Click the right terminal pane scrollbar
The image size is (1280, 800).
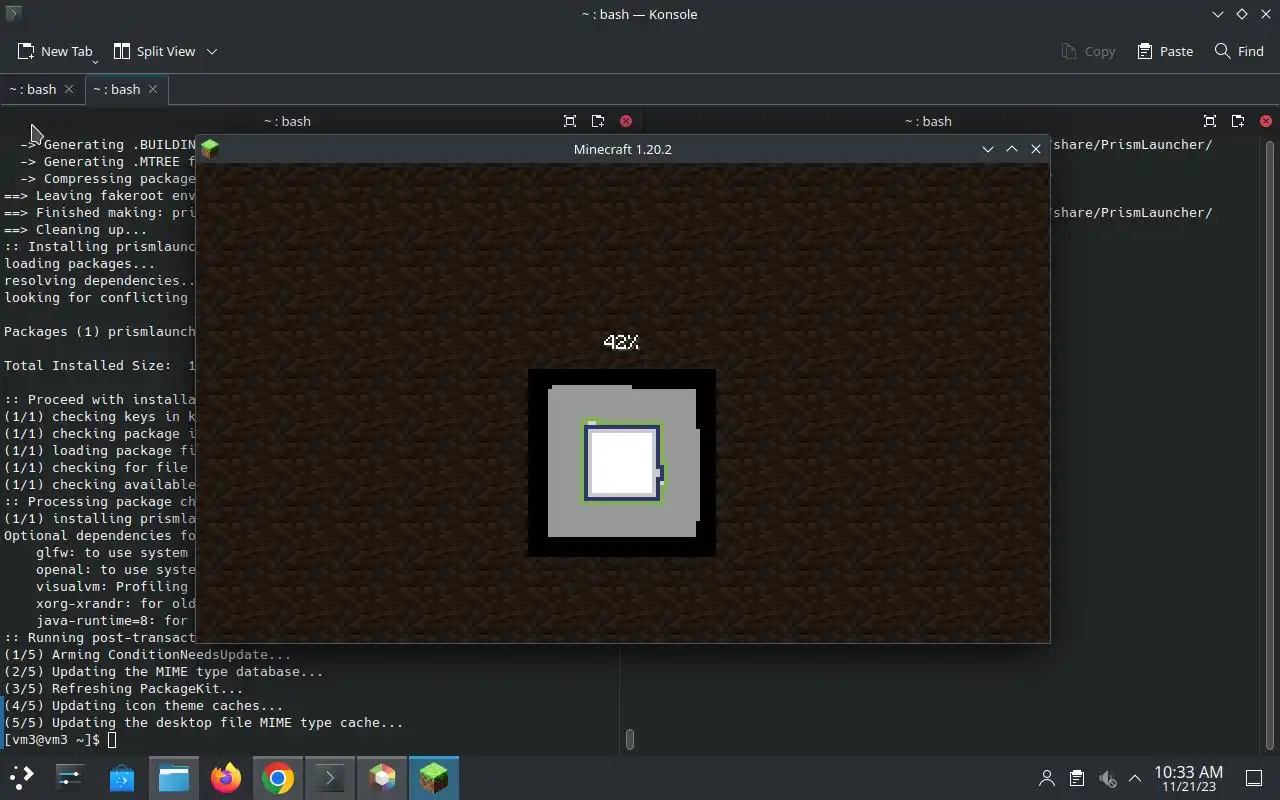1270,444
